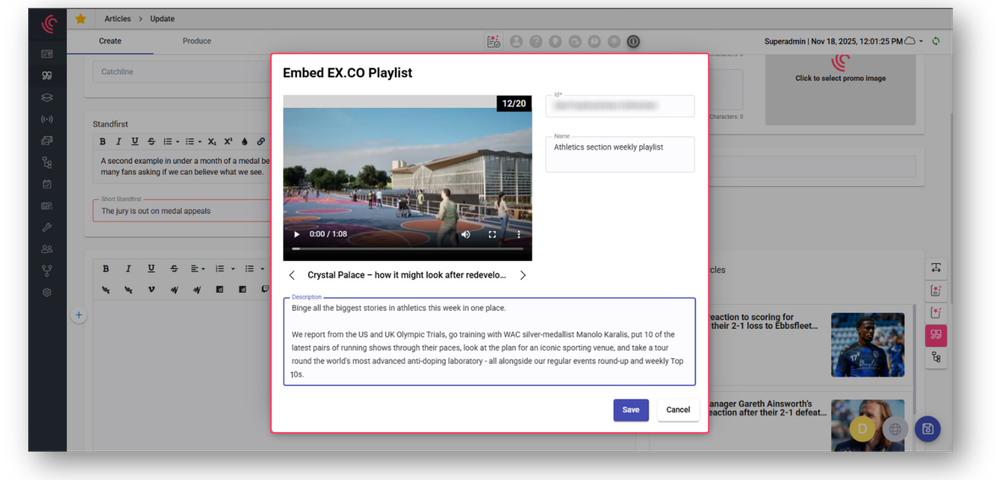Screen dimensions: 1000x480
Task: Open the wrench tools icon in sidebar
Action: pos(47,228)
